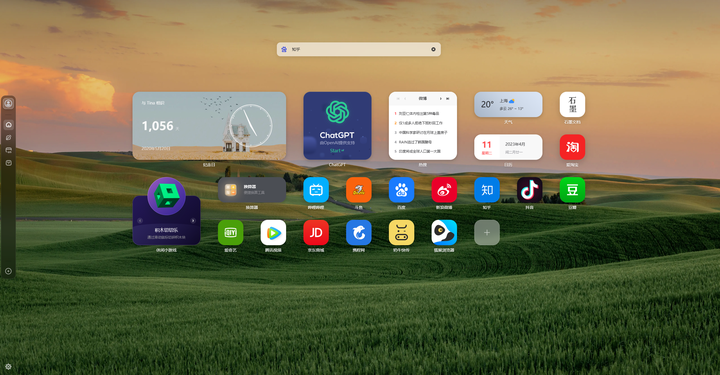Click the search engine icon in search bar

[284, 49]
